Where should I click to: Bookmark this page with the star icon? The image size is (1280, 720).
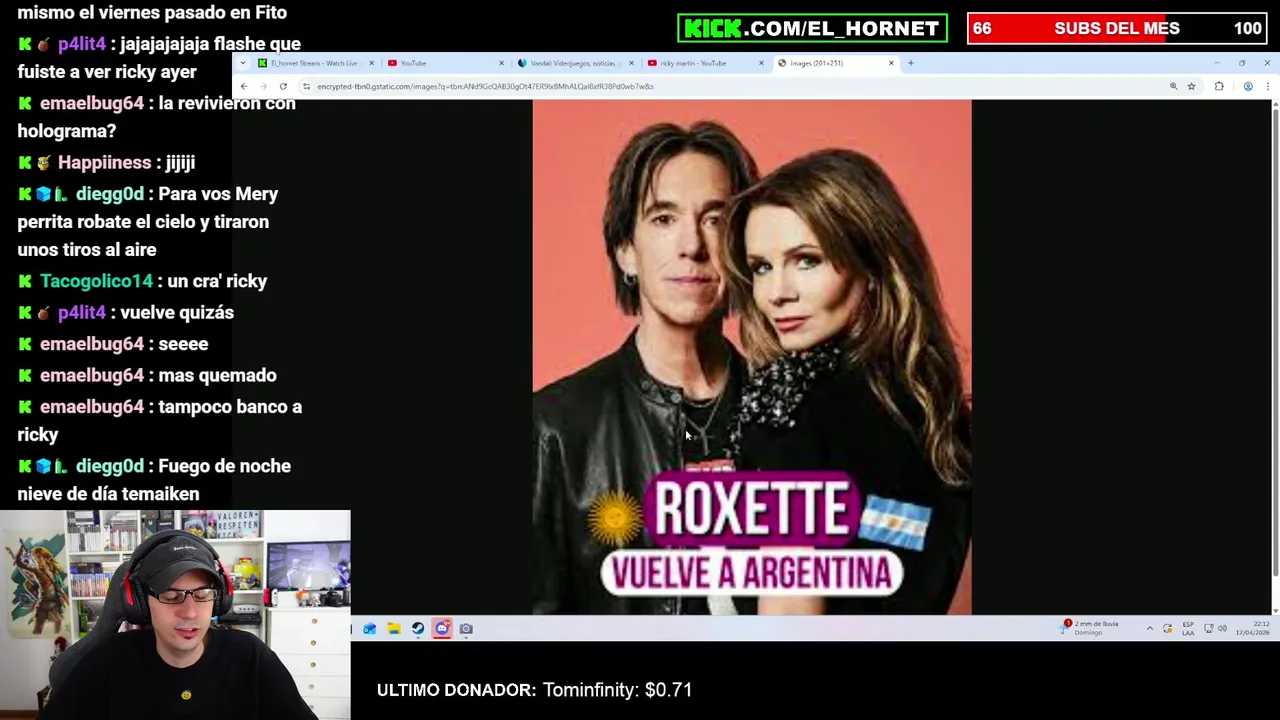(x=1191, y=86)
